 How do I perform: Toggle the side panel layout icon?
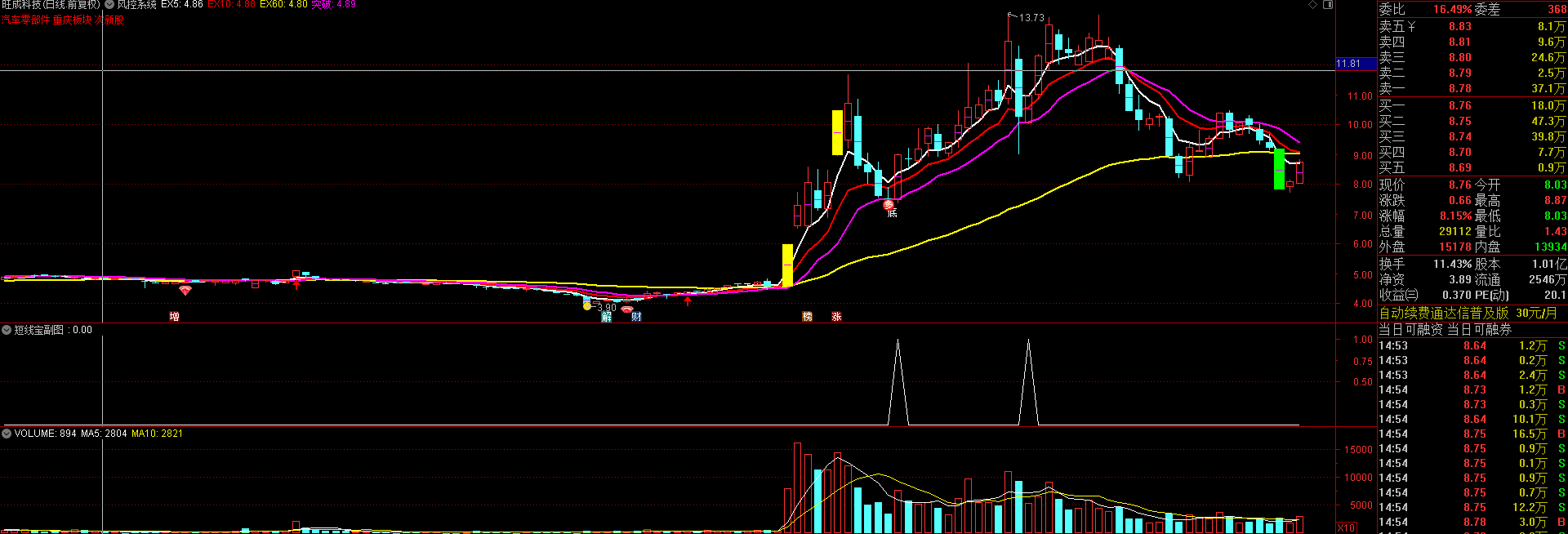1328,5
